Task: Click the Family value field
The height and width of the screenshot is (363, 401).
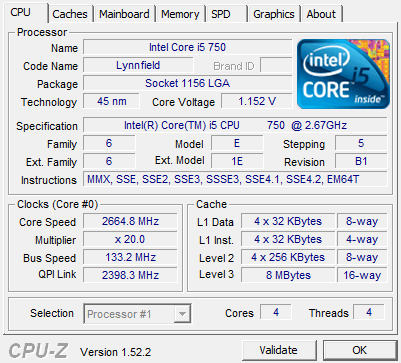Action: 109,143
